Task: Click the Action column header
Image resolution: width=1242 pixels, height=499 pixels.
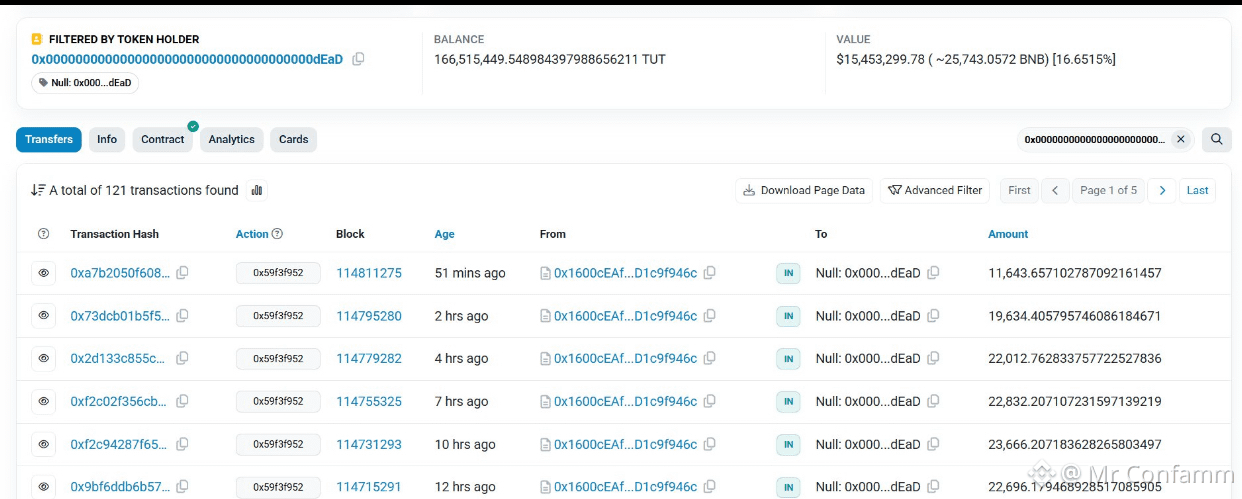Action: pos(252,234)
